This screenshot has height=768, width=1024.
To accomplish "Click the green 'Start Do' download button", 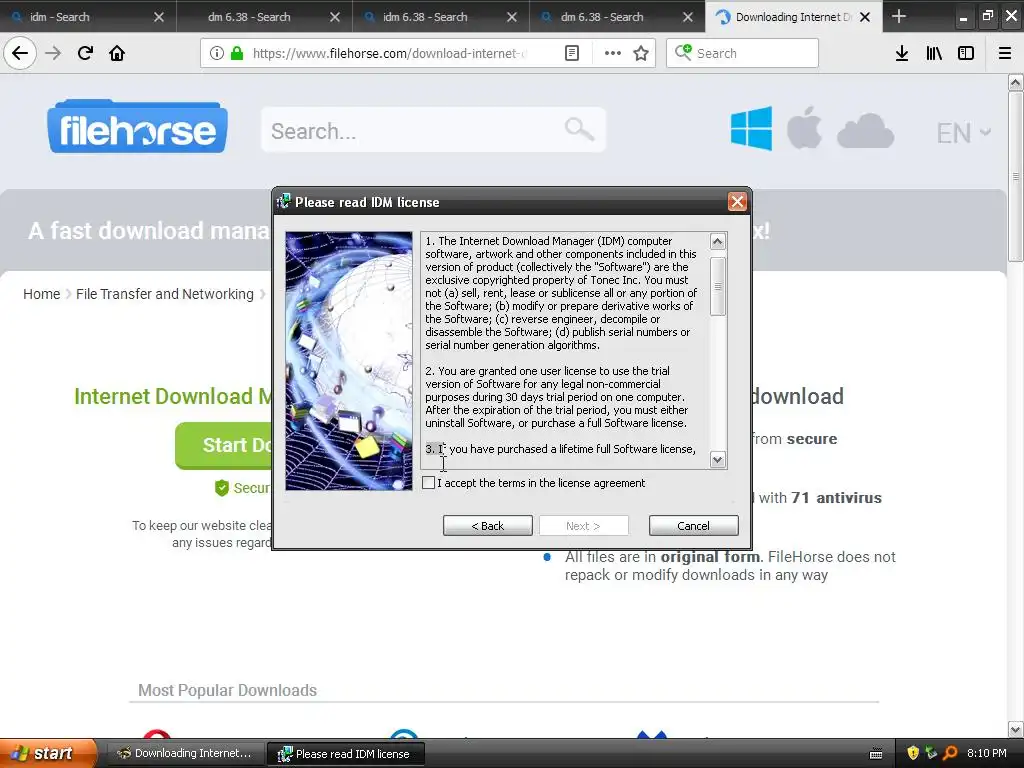I will tap(224, 445).
